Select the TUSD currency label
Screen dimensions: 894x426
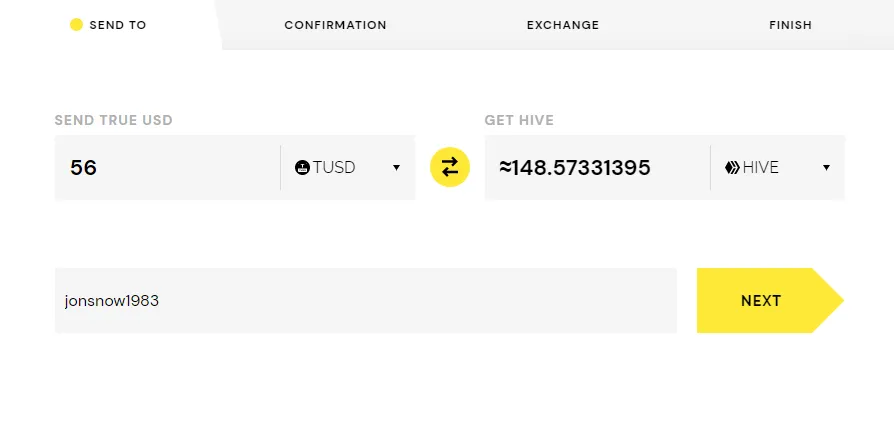click(334, 168)
